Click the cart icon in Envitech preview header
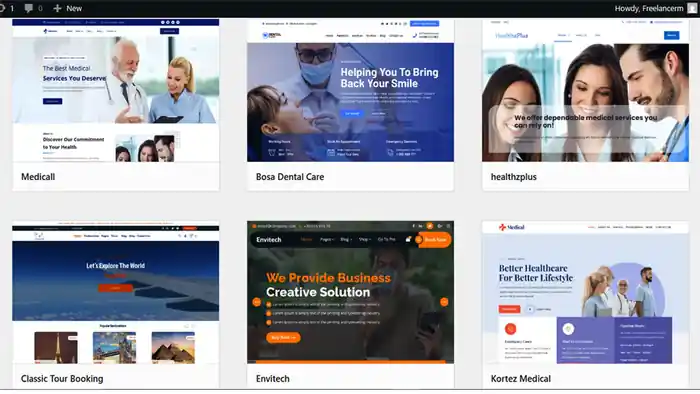Screen dimensions: 700x394 (408, 240)
